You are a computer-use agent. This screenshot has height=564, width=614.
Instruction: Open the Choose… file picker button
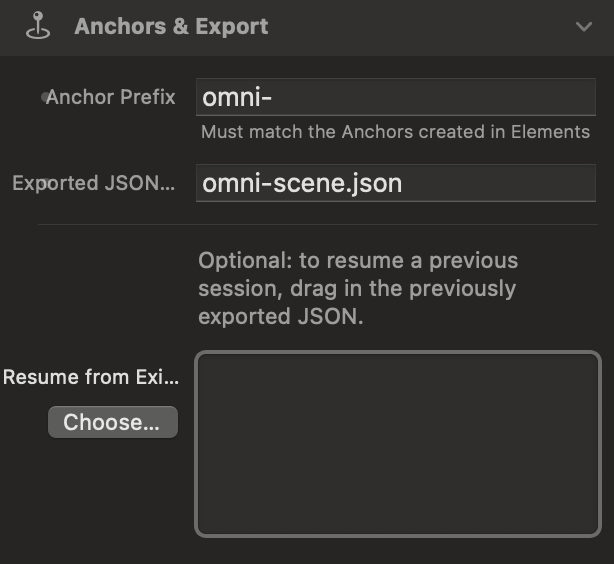(113, 422)
